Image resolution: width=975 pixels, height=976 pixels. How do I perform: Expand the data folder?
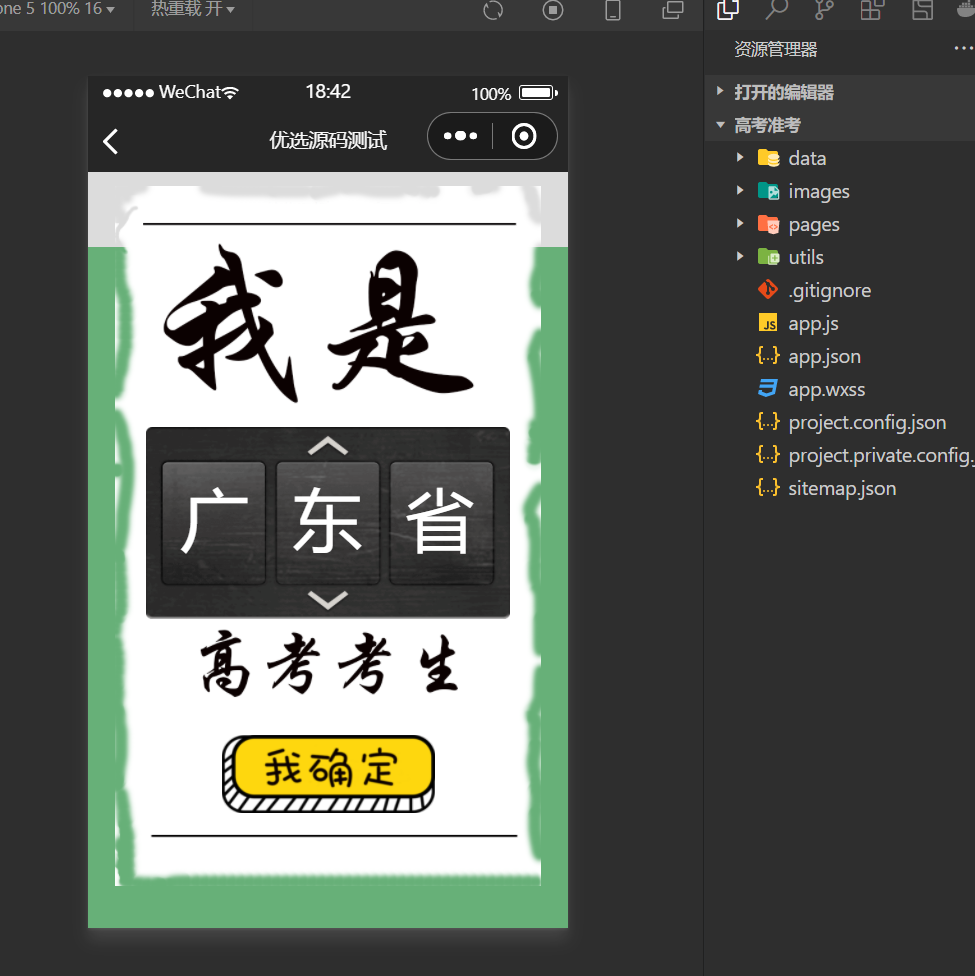839,158
